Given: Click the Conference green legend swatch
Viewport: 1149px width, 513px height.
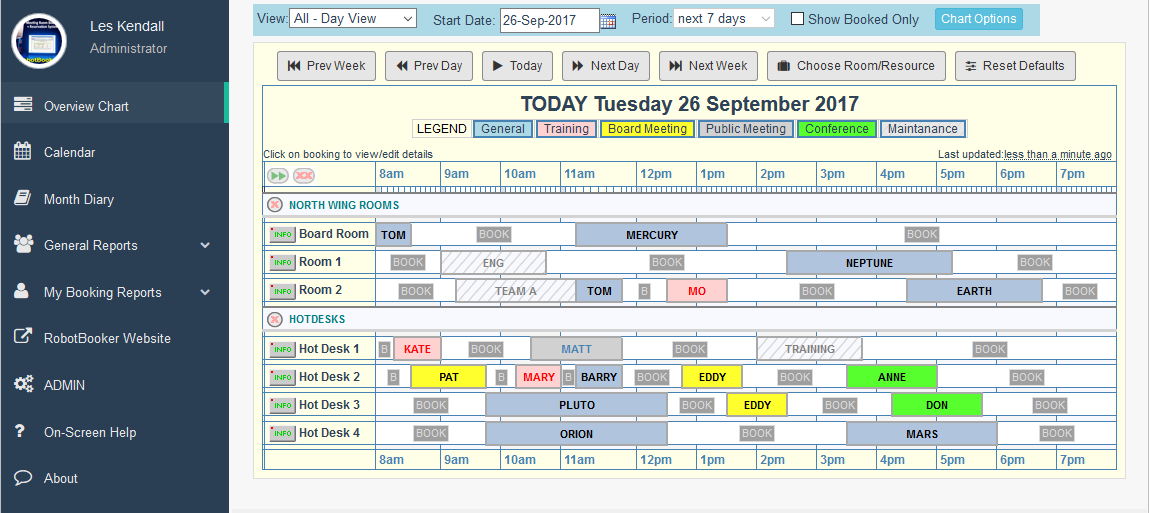Looking at the screenshot, I should coord(837,129).
